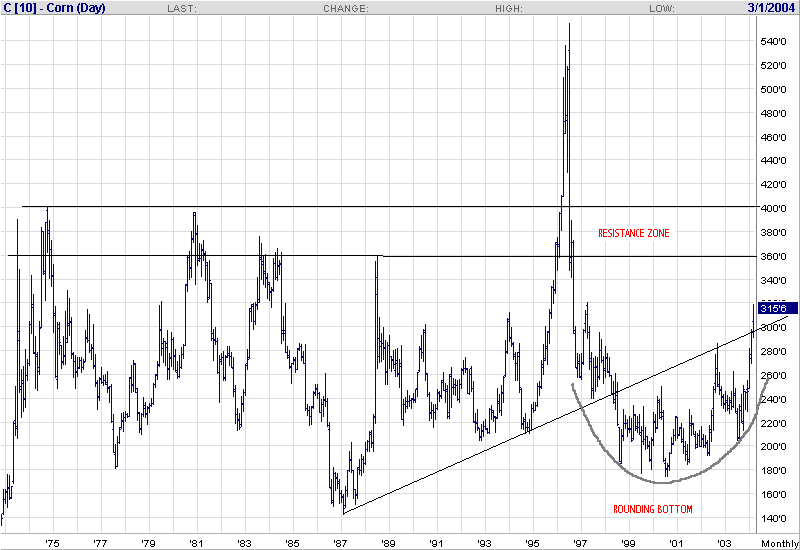Viewport: 800px width, 550px height.
Task: Click the 260'0 price axis label
Action: tap(773, 376)
